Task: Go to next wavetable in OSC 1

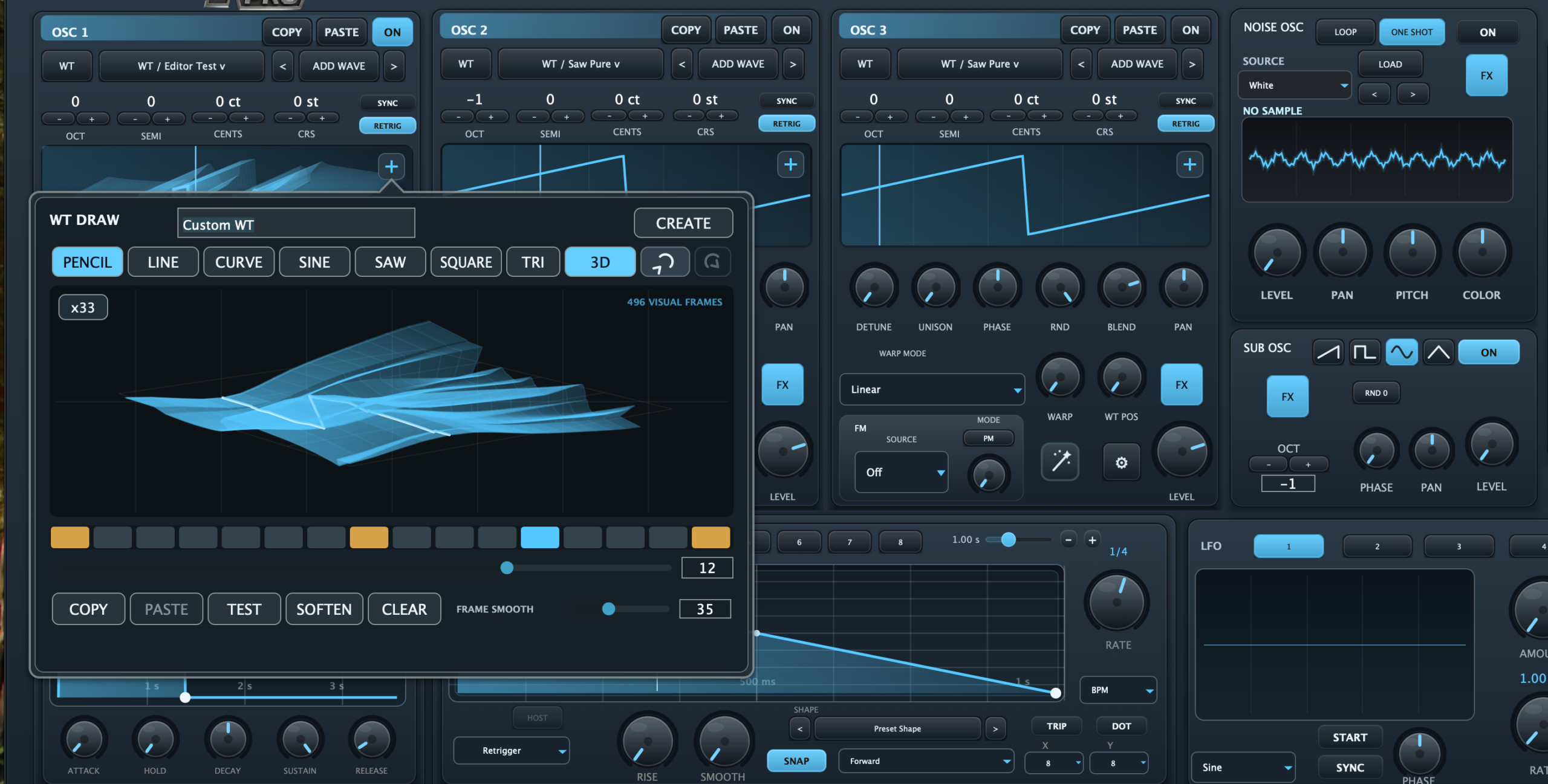Action: coord(394,66)
